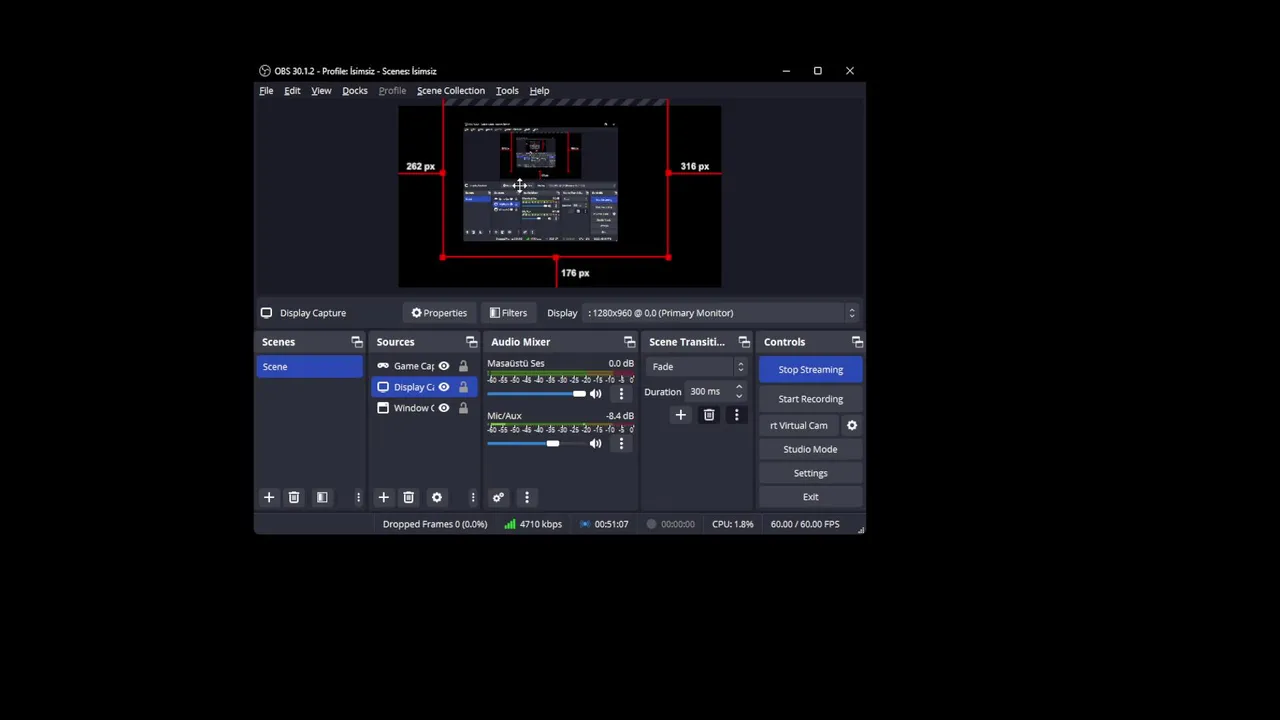The image size is (1280, 720).
Task: Remove scene transition with trash icon
Action: pos(709,415)
